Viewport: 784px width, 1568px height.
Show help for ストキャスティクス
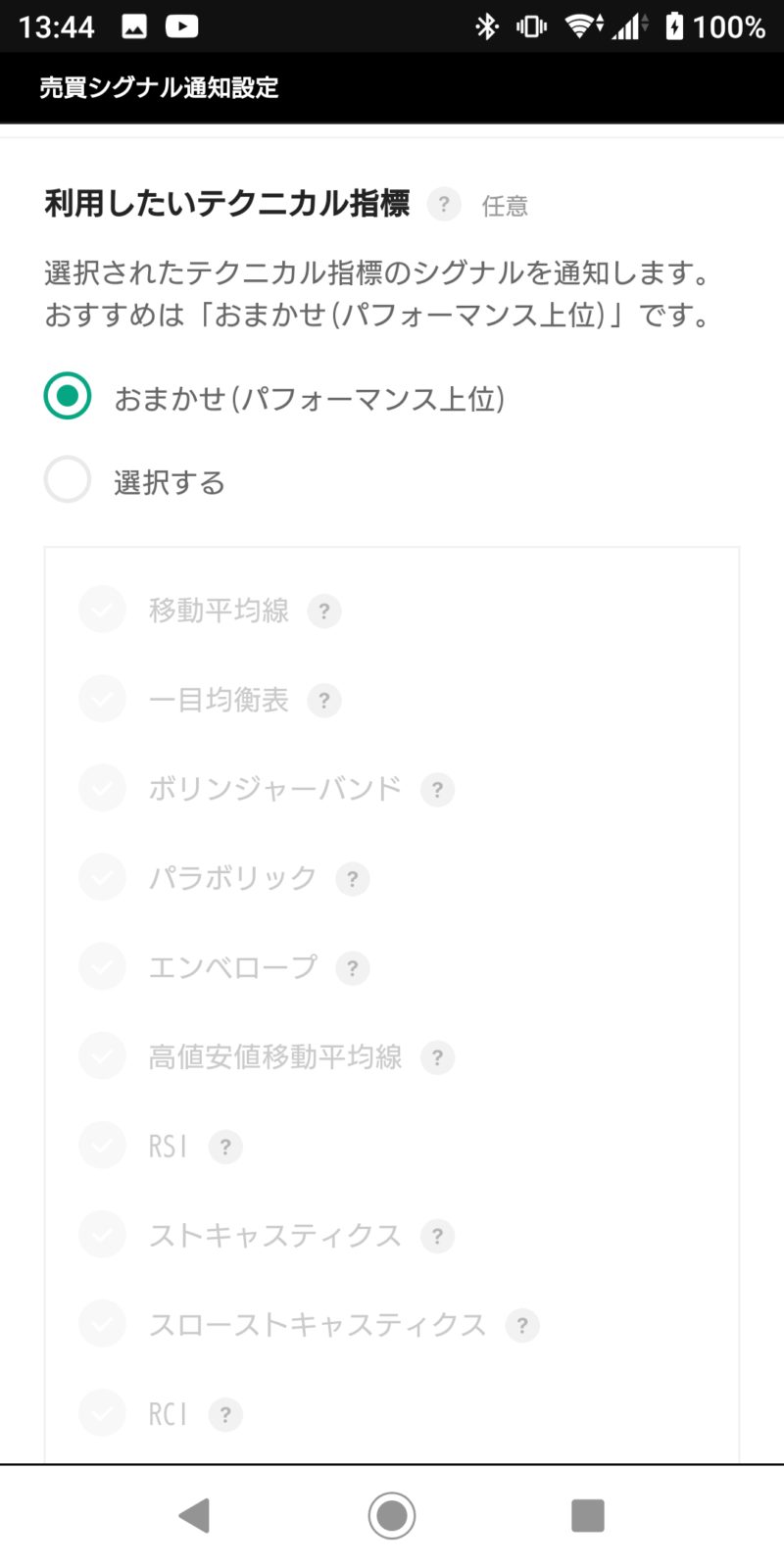tap(437, 1236)
